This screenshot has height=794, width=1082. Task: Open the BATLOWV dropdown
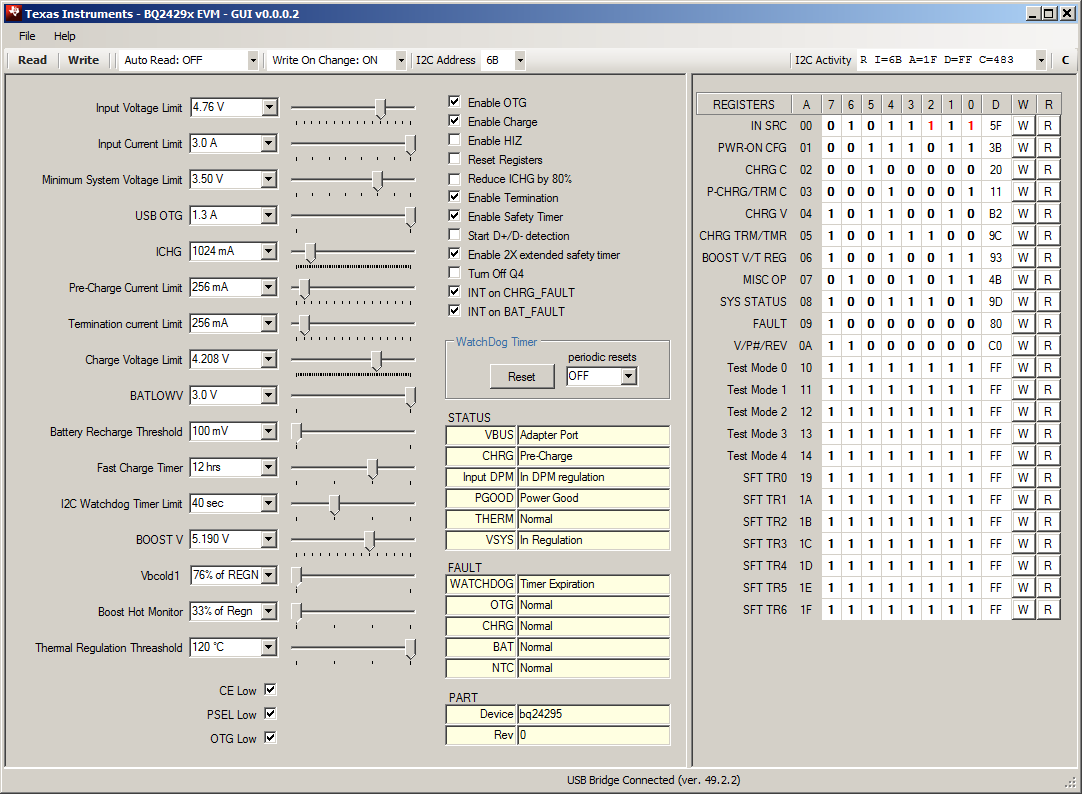[269, 395]
